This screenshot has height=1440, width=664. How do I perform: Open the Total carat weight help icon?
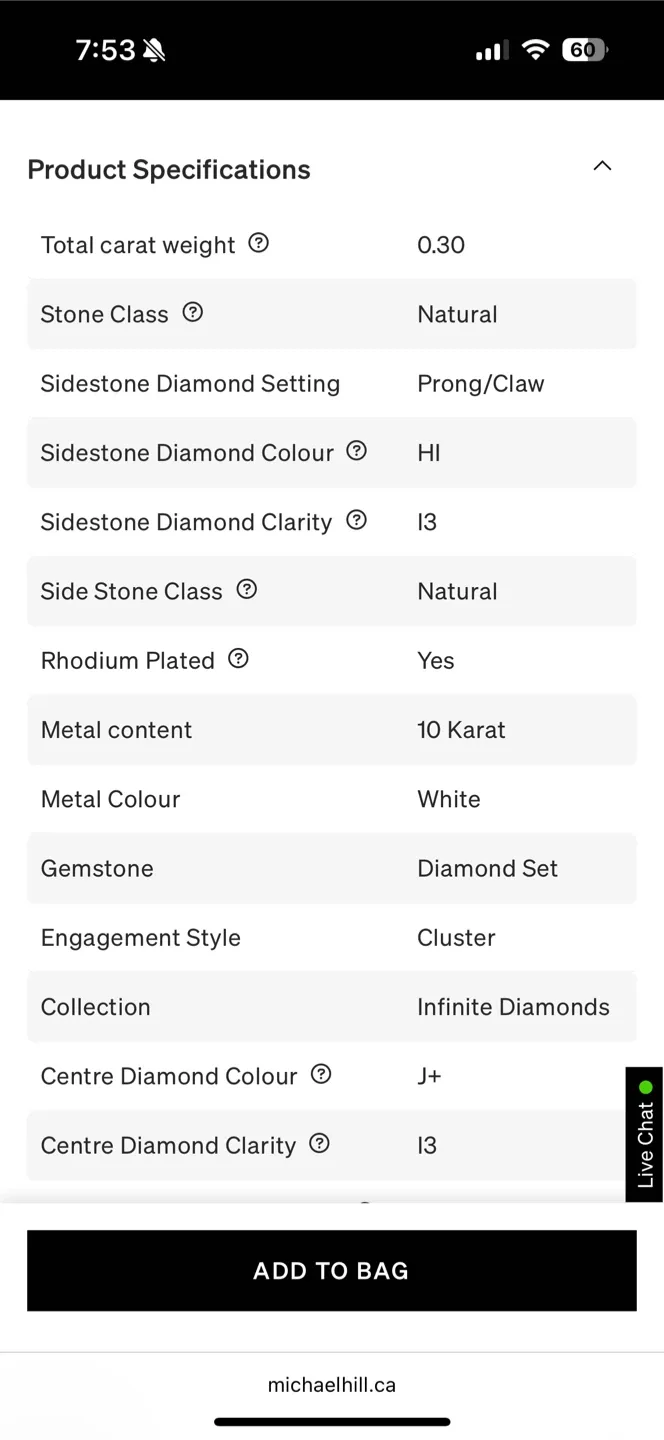(259, 243)
